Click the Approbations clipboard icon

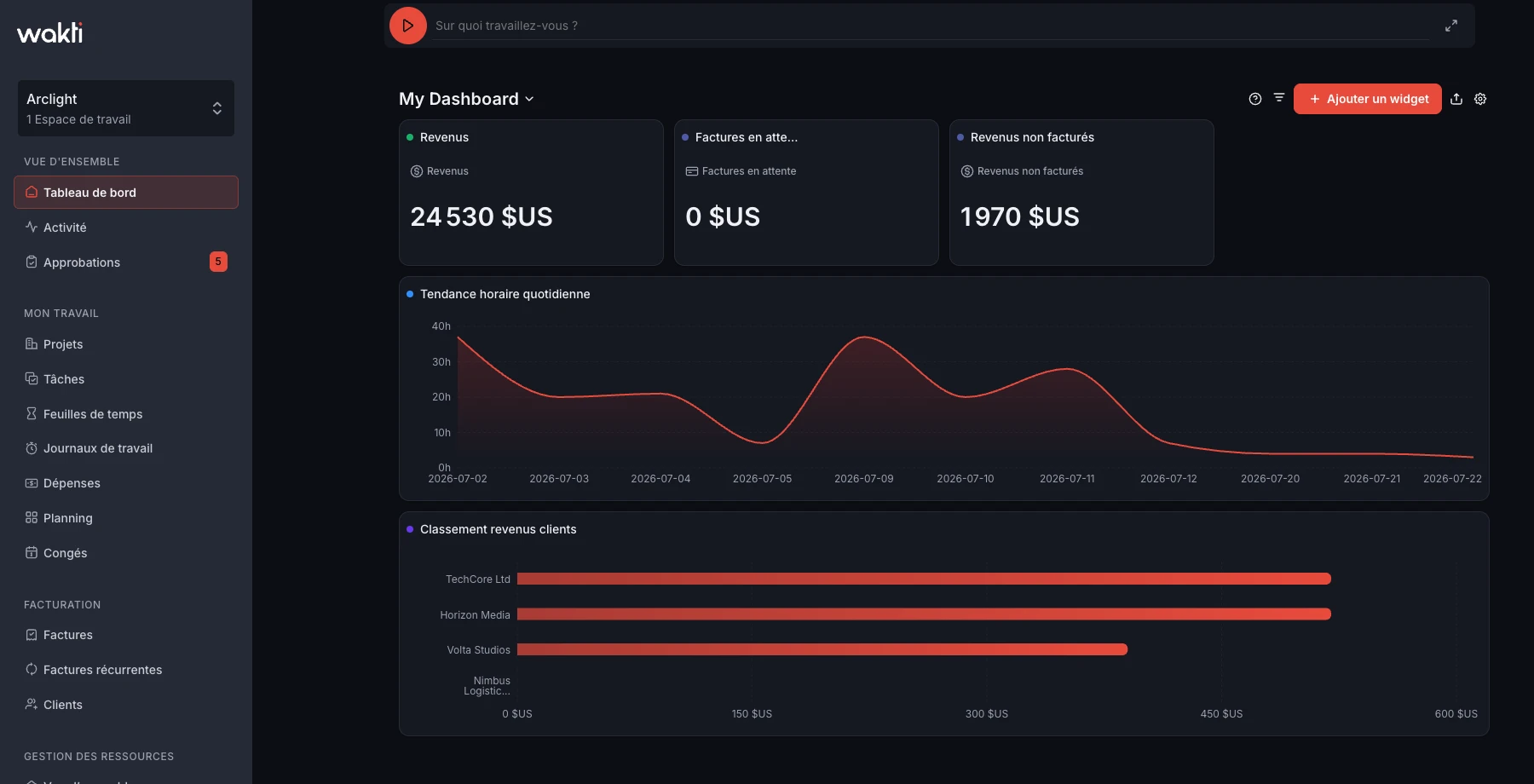pos(32,262)
